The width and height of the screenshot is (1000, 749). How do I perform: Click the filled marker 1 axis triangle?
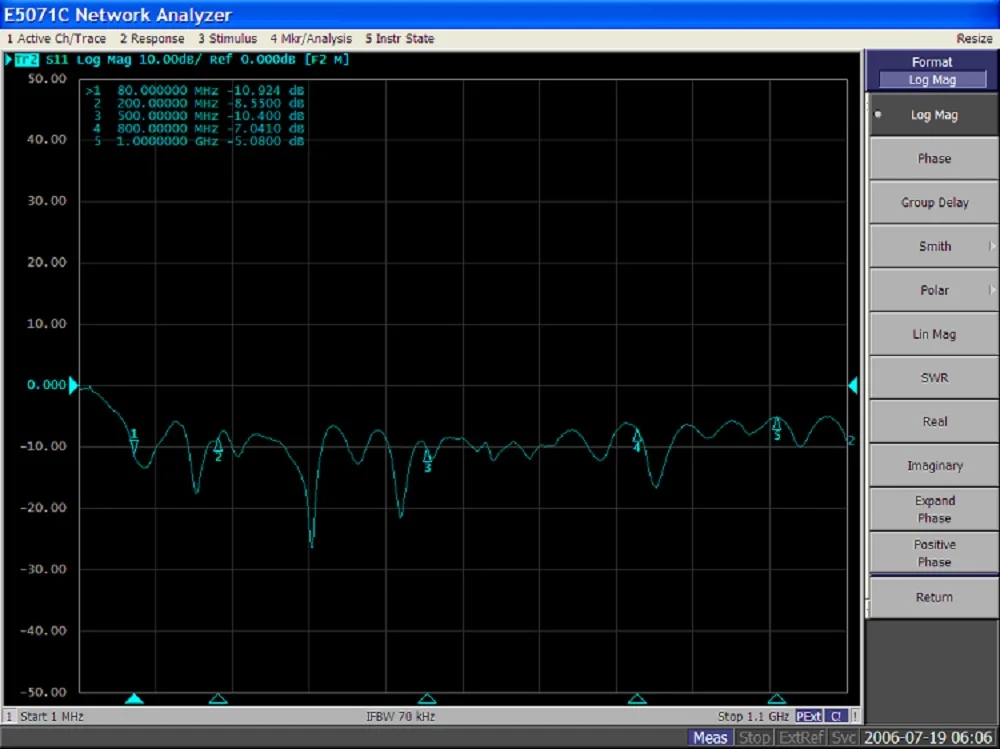coord(134,699)
